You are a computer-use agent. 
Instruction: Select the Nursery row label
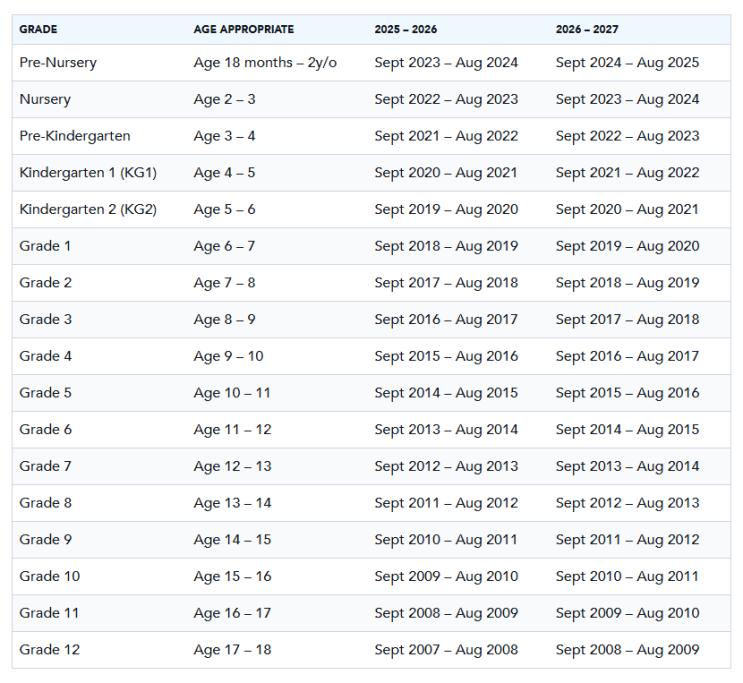click(45, 100)
